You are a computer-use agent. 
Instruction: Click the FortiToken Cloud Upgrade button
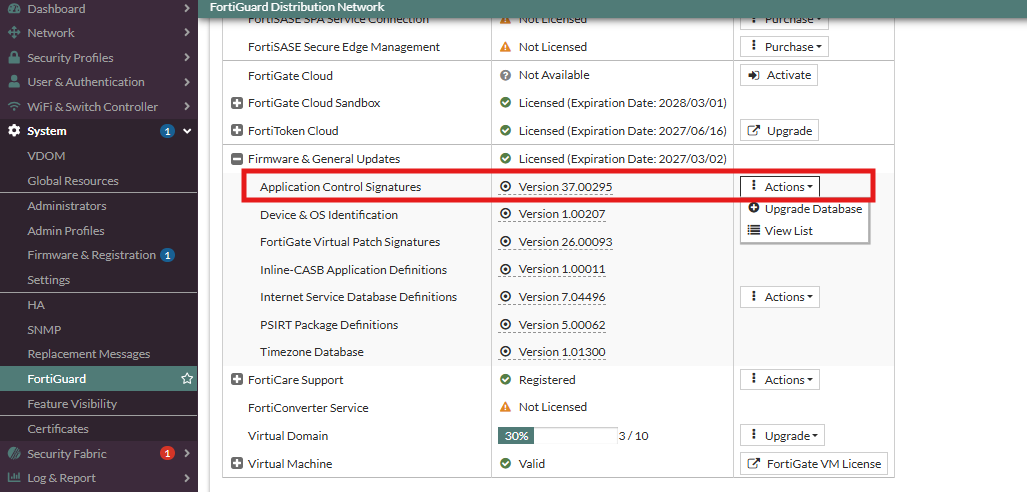[779, 130]
